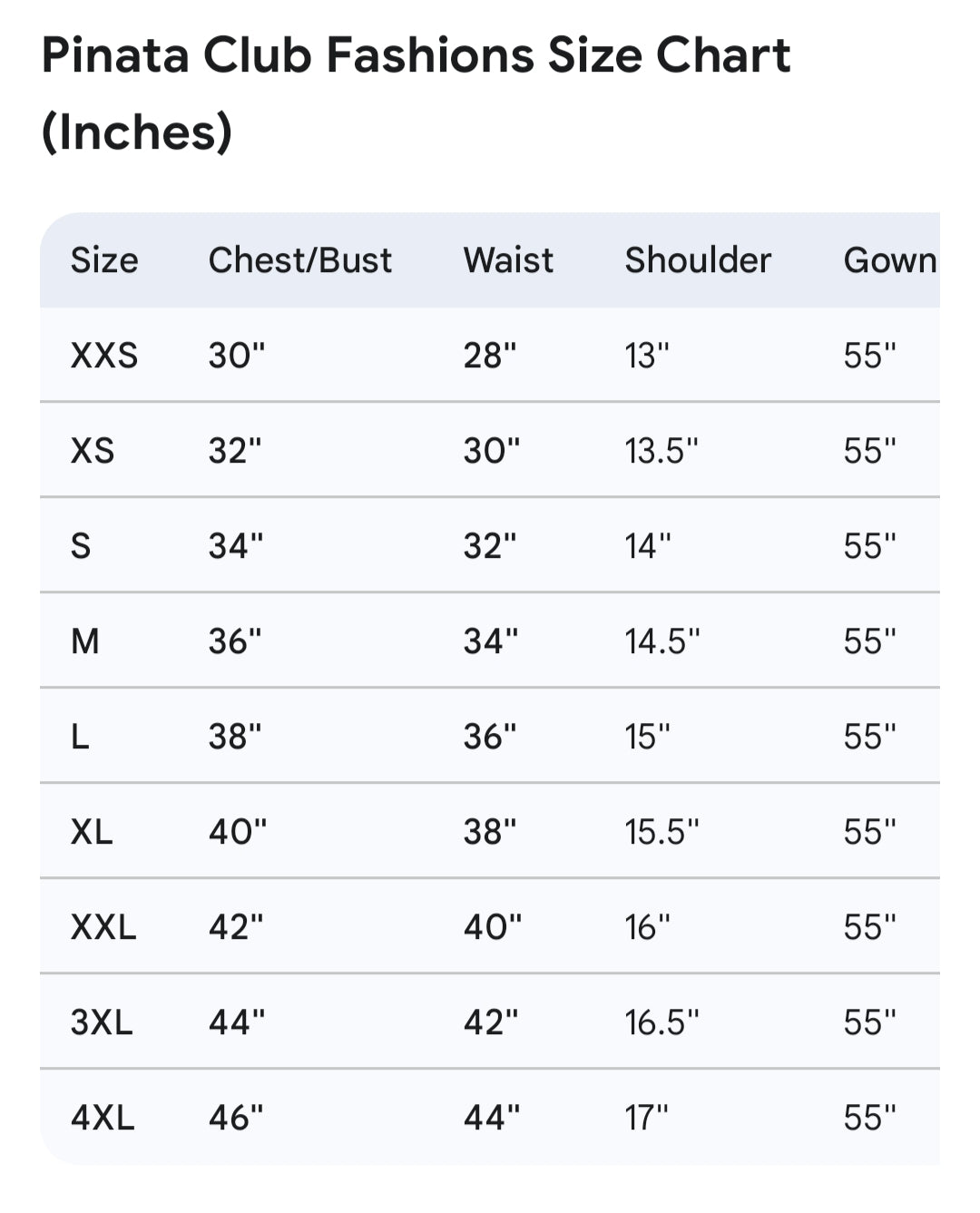980x1213 pixels.
Task: Select the XXL size row label
Action: [x=103, y=927]
